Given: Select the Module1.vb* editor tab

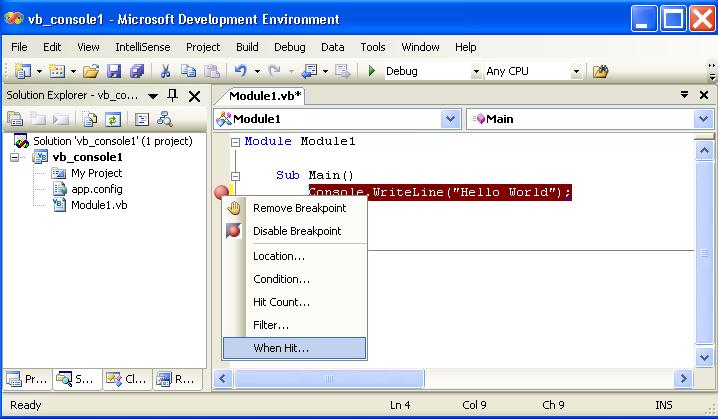Looking at the screenshot, I should [x=265, y=96].
